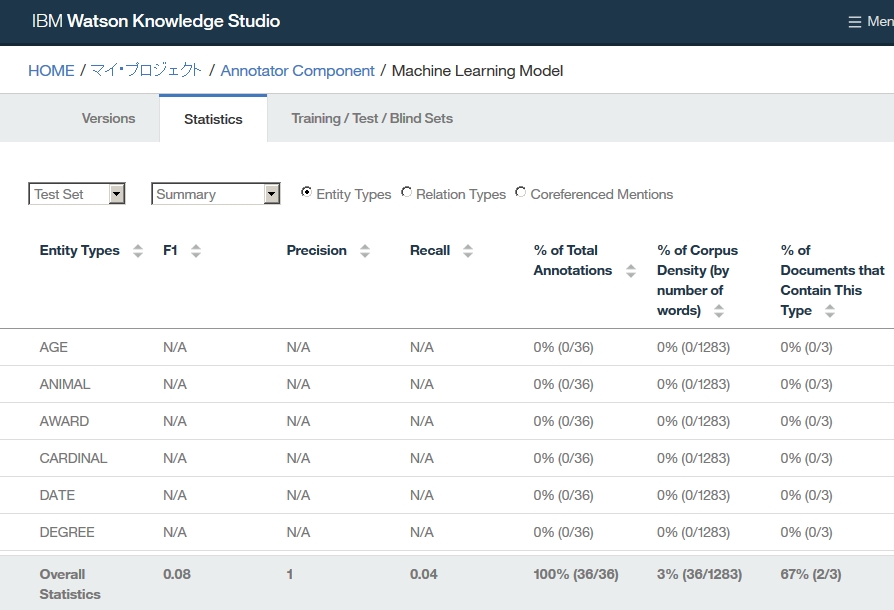Screen dimensions: 894x610
Task: Switch to the Versions tab
Action: (108, 118)
